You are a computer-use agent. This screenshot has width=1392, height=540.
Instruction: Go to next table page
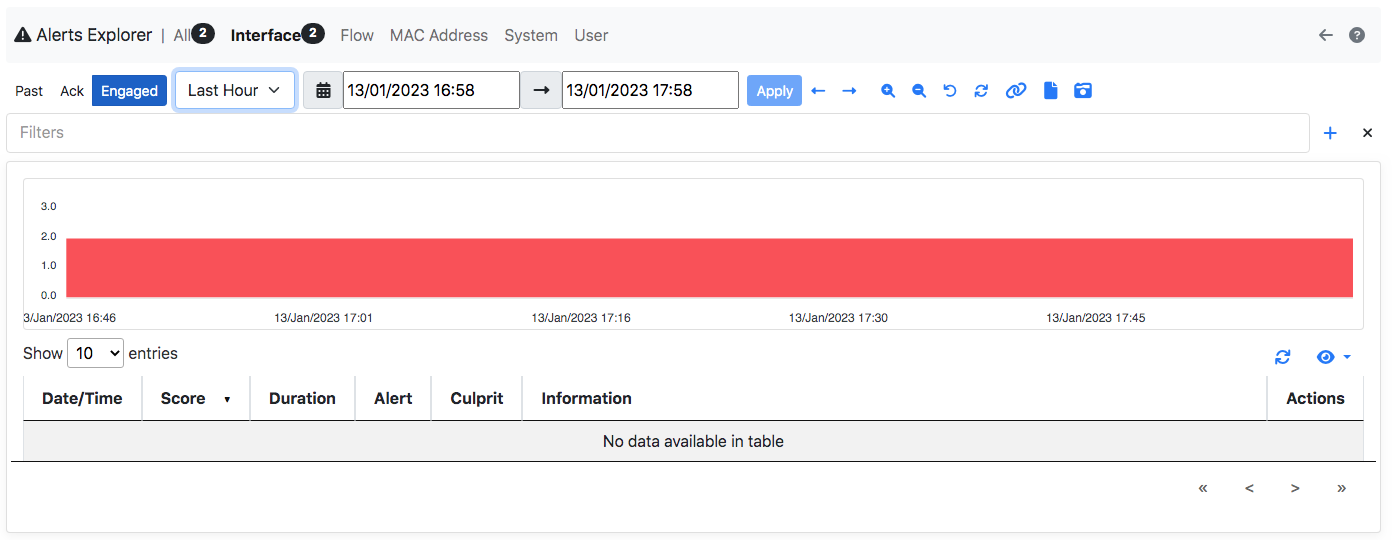point(1295,488)
